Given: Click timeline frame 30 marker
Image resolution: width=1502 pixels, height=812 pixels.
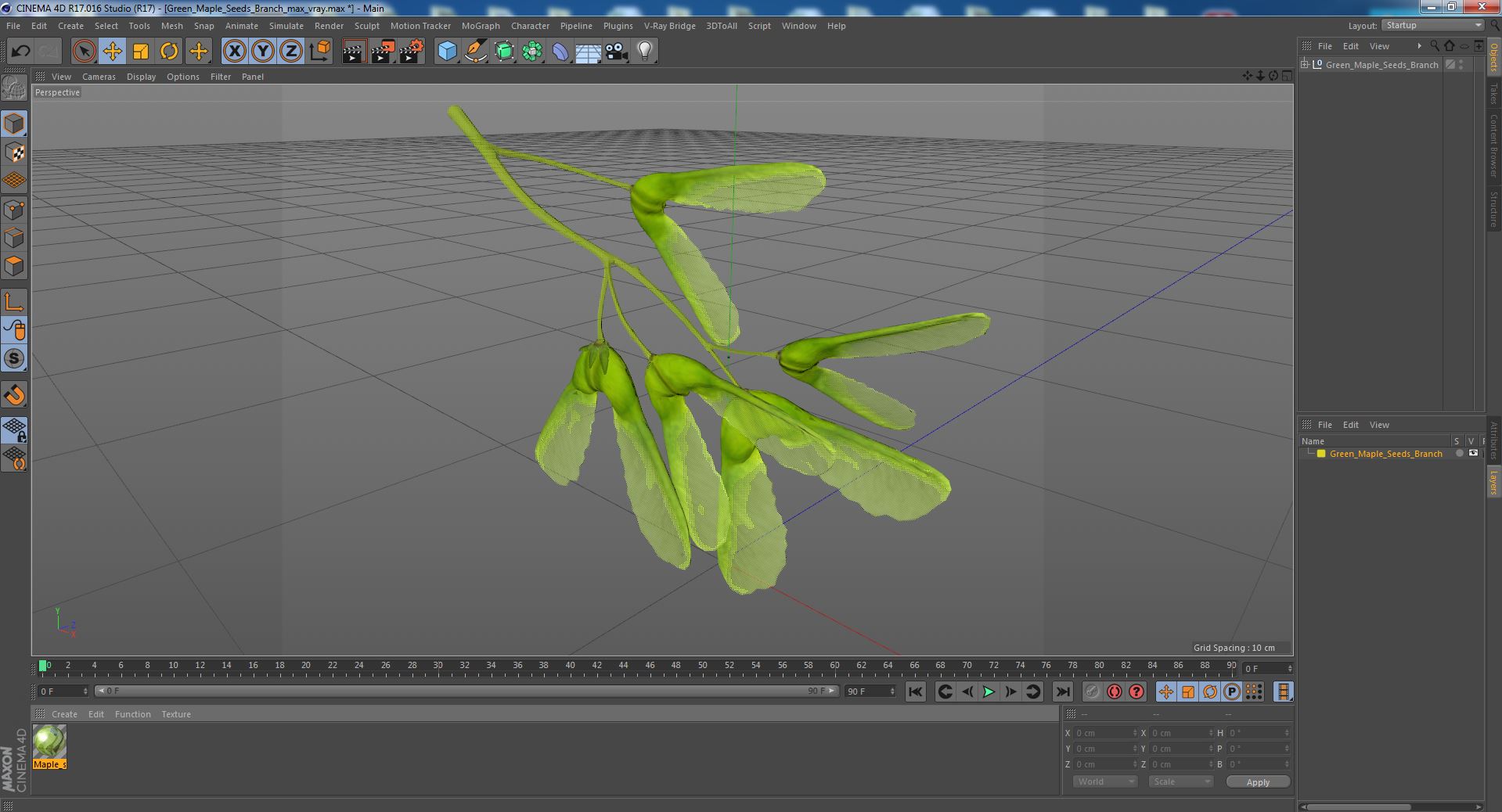Looking at the screenshot, I should (438, 666).
